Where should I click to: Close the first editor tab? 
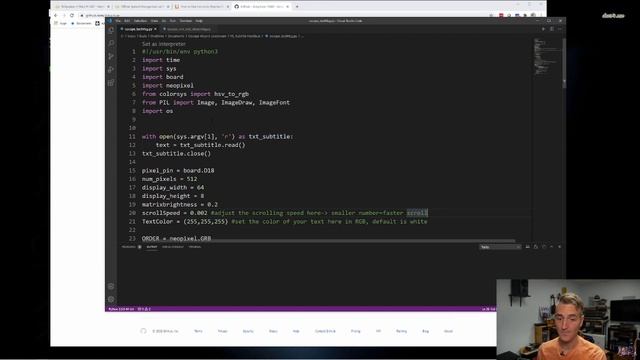(155, 29)
